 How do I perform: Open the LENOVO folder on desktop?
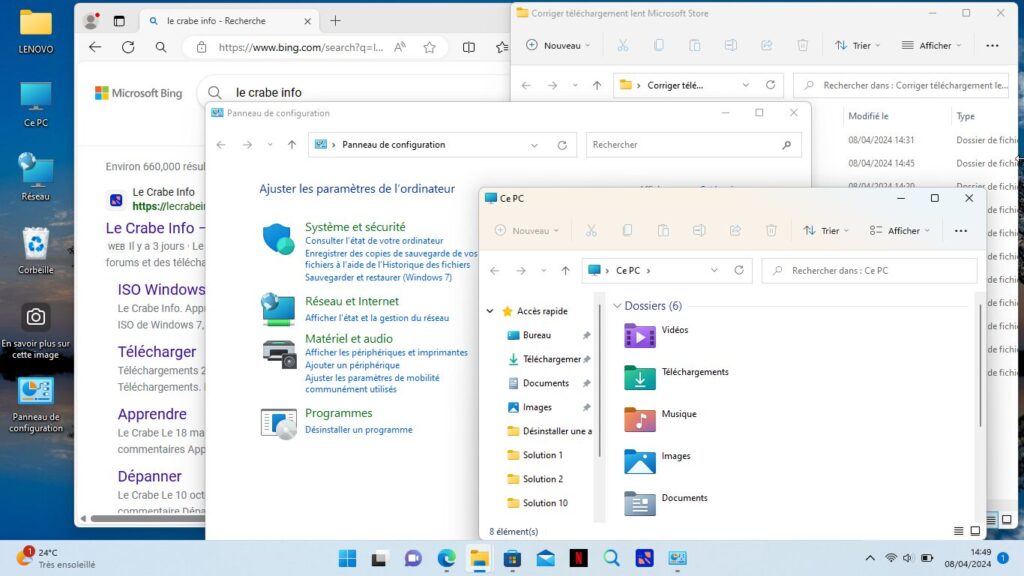click(x=35, y=31)
